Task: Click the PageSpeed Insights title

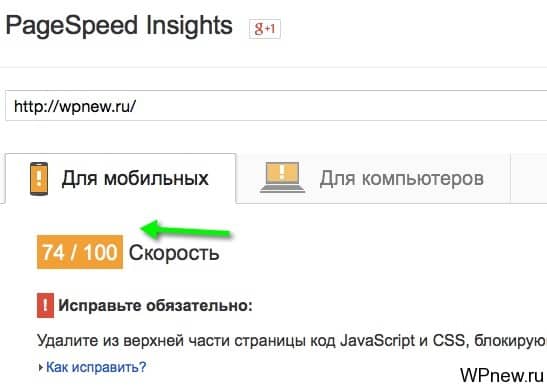Action: coord(119,26)
